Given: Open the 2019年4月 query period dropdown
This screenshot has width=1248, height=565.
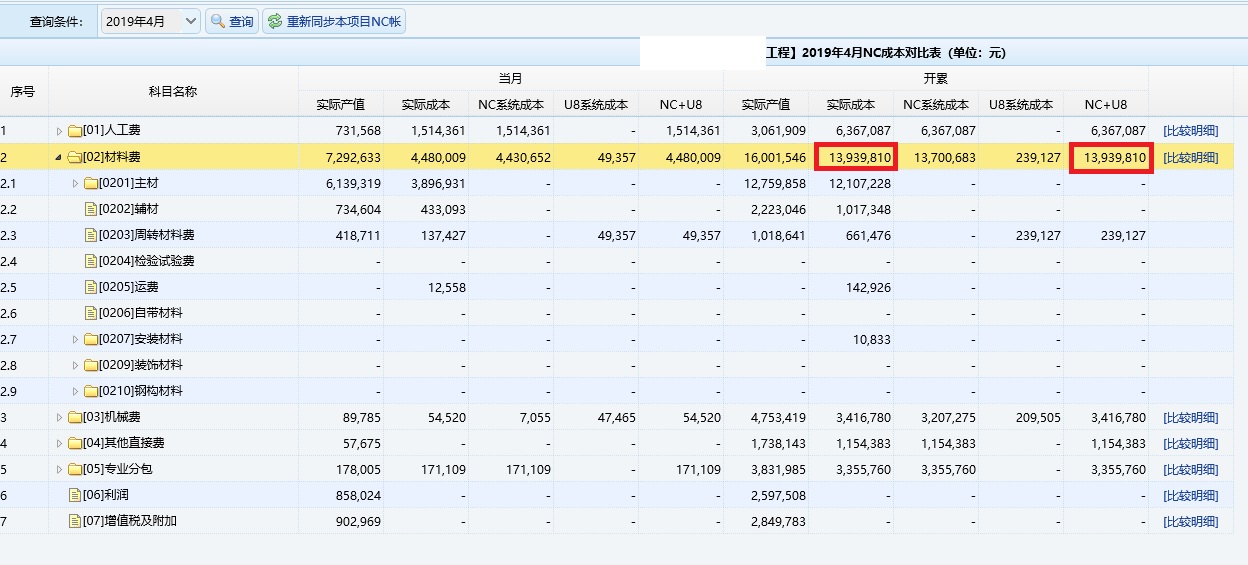Looking at the screenshot, I should [x=190, y=21].
